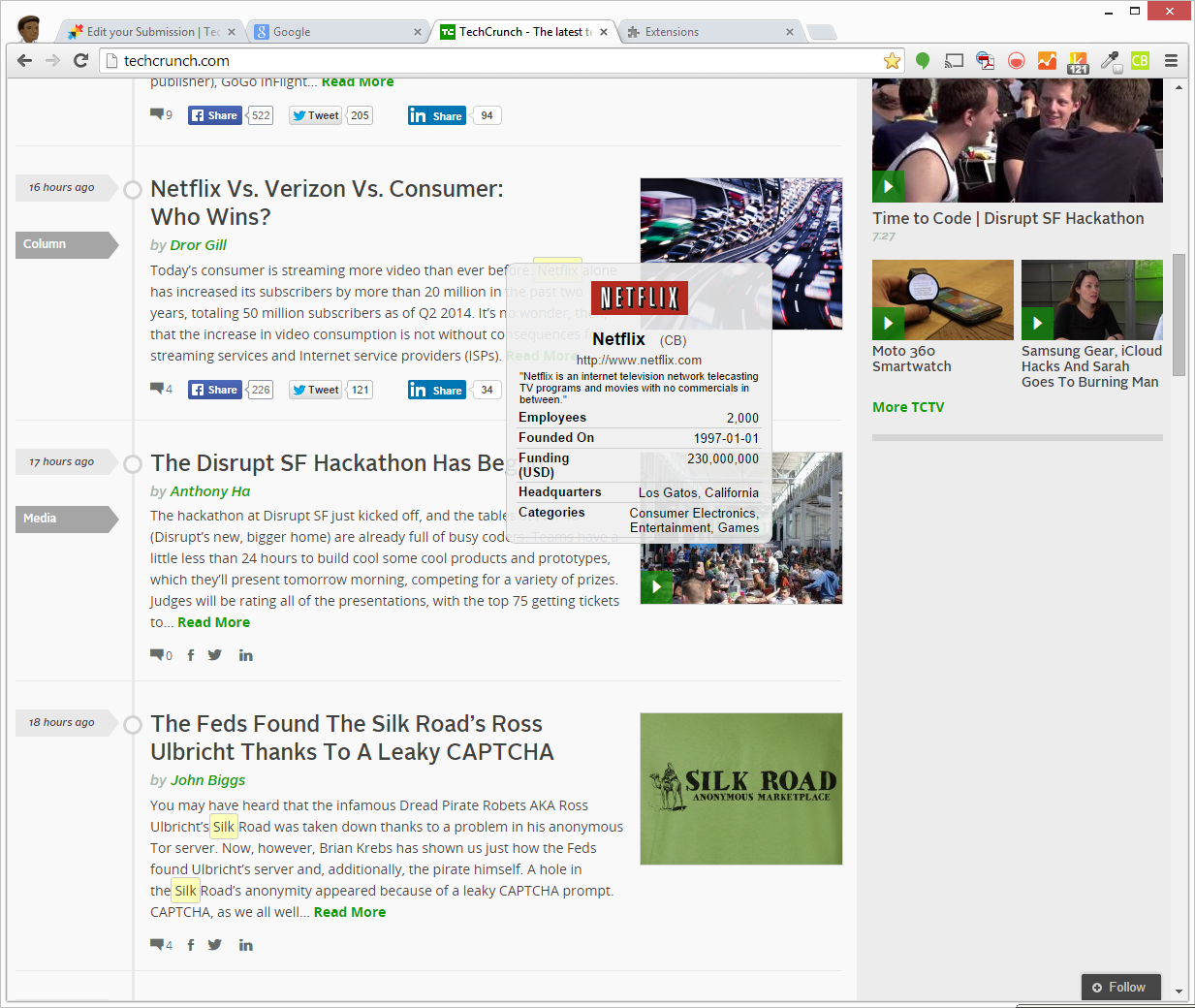The width and height of the screenshot is (1195, 1008).
Task: Click Time to Code Disrupt SF title
Action: pyautogui.click(x=1008, y=218)
